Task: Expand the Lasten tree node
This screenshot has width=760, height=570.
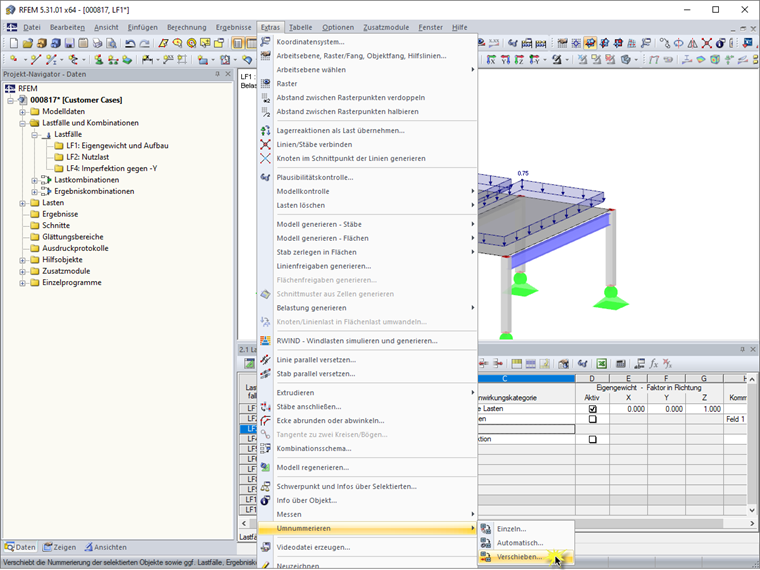Action: (22, 203)
